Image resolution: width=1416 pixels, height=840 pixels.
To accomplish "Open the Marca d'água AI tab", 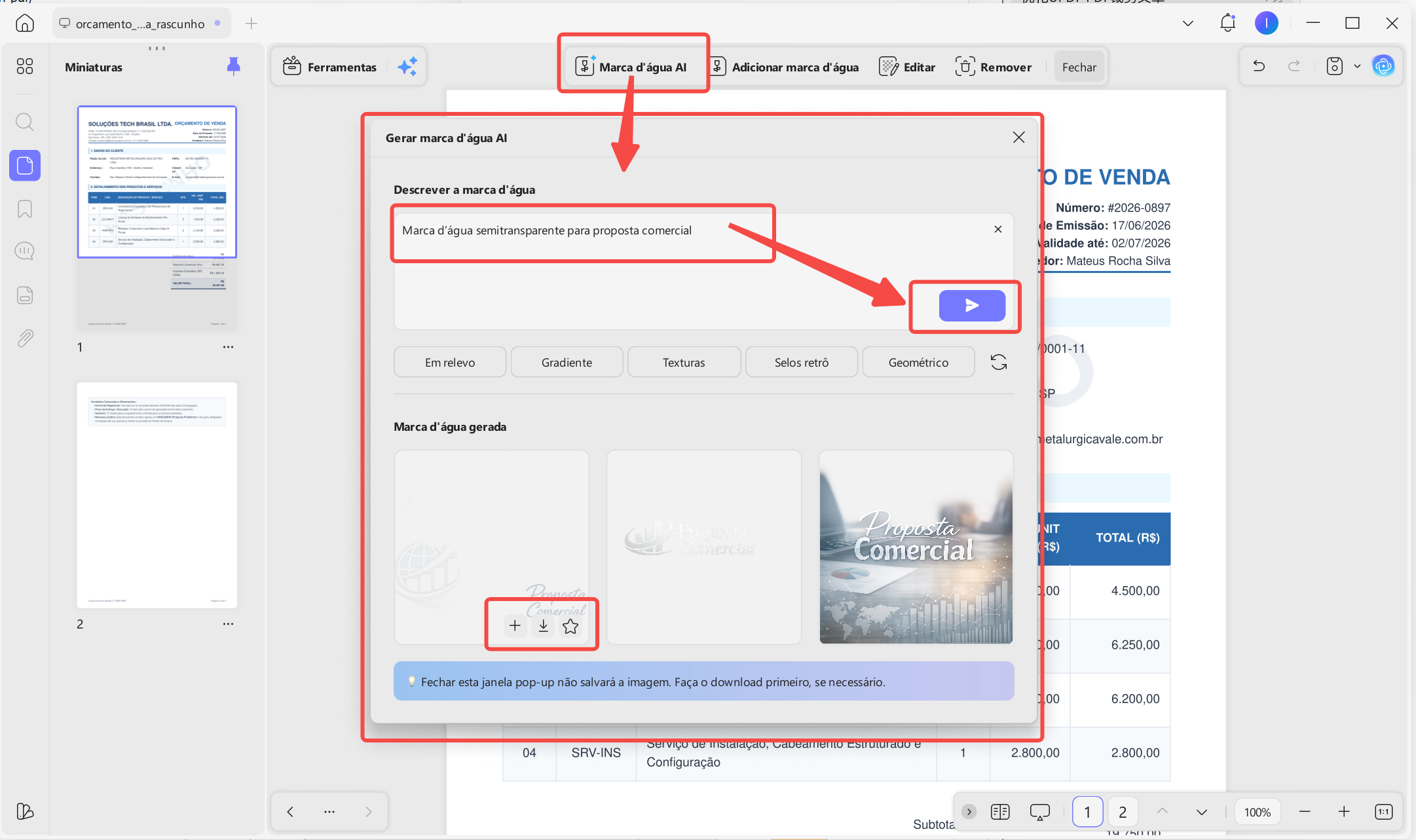I will point(631,67).
